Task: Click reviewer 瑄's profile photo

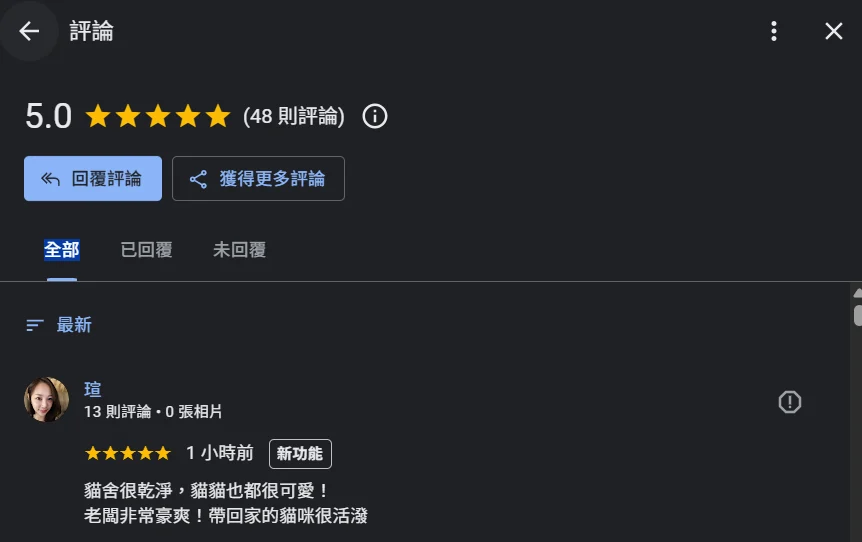Action: [46, 400]
